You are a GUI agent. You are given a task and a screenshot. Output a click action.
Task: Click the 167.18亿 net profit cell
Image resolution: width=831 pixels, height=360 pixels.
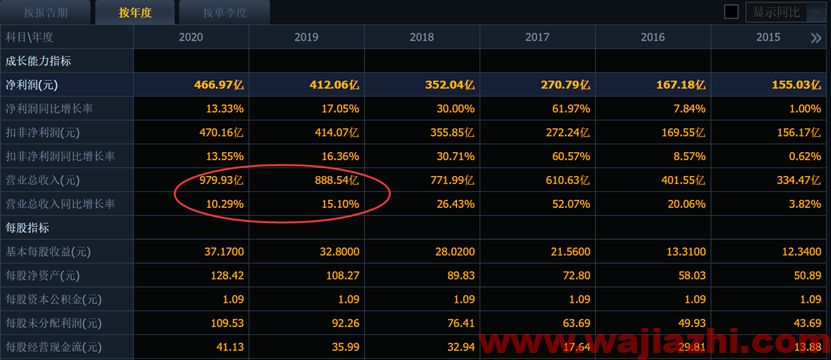pyautogui.click(x=653, y=85)
